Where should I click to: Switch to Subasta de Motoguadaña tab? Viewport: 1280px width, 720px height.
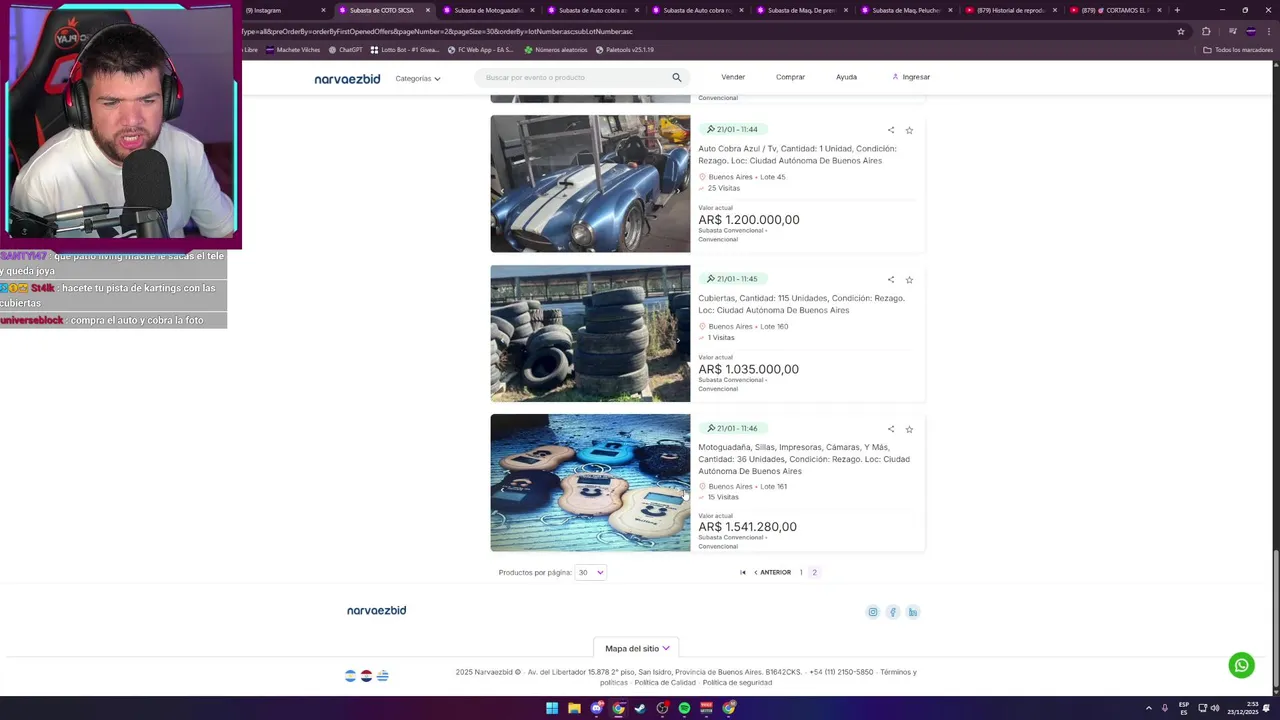[487, 10]
